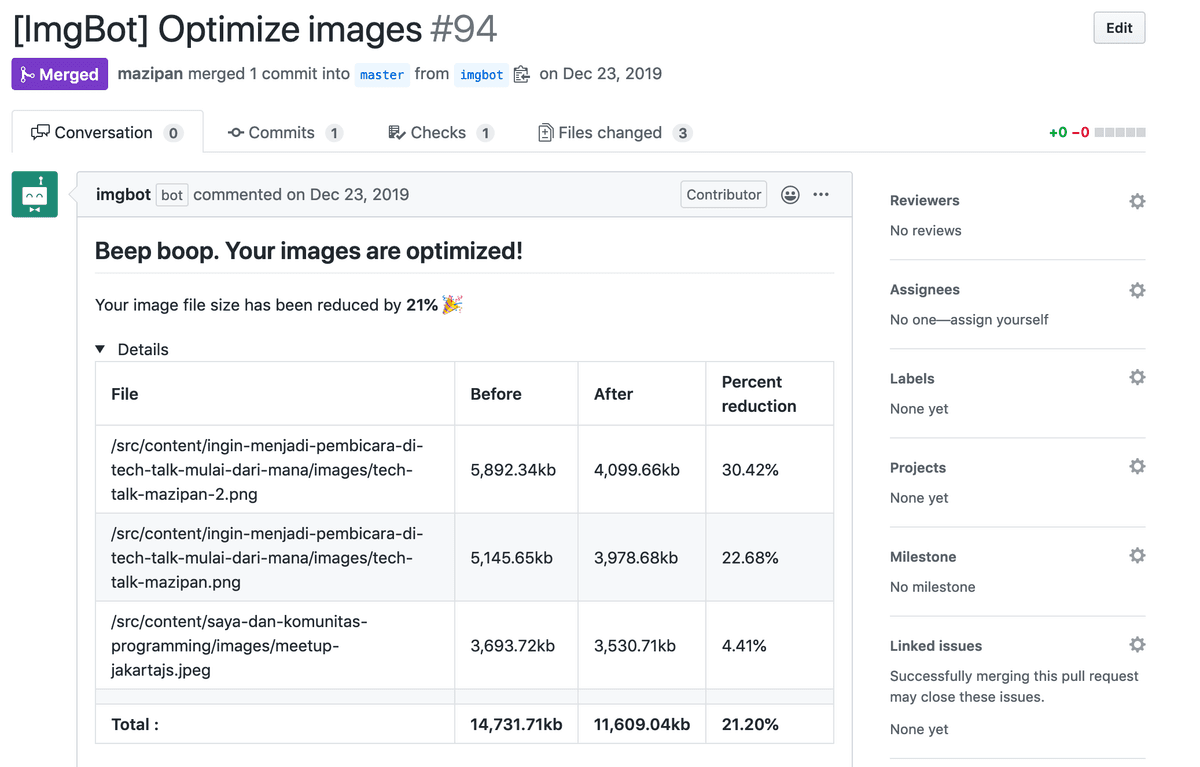This screenshot has width=1200, height=767.
Task: Click the Linked issues gear icon
Action: (1137, 645)
